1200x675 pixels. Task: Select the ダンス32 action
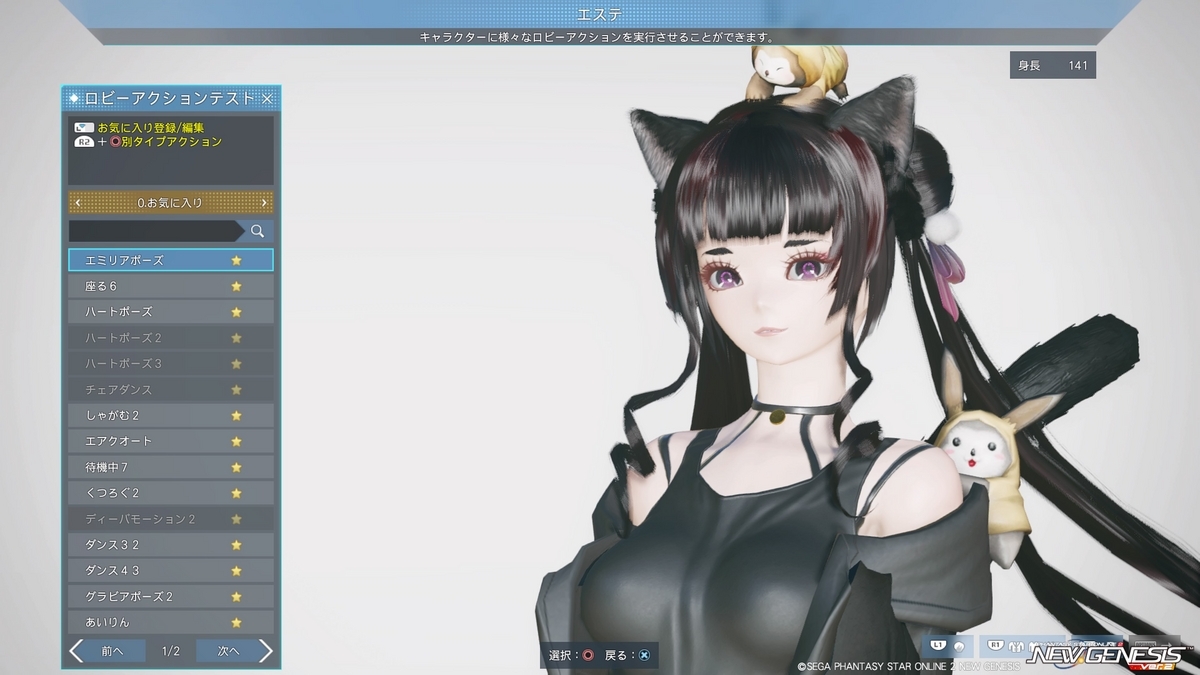(x=171, y=545)
